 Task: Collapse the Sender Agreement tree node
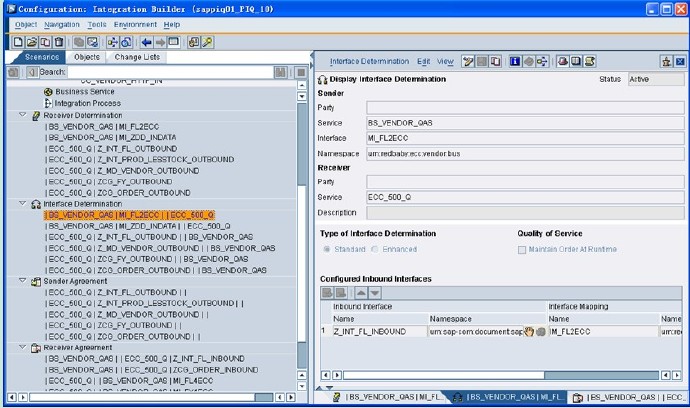point(22,280)
